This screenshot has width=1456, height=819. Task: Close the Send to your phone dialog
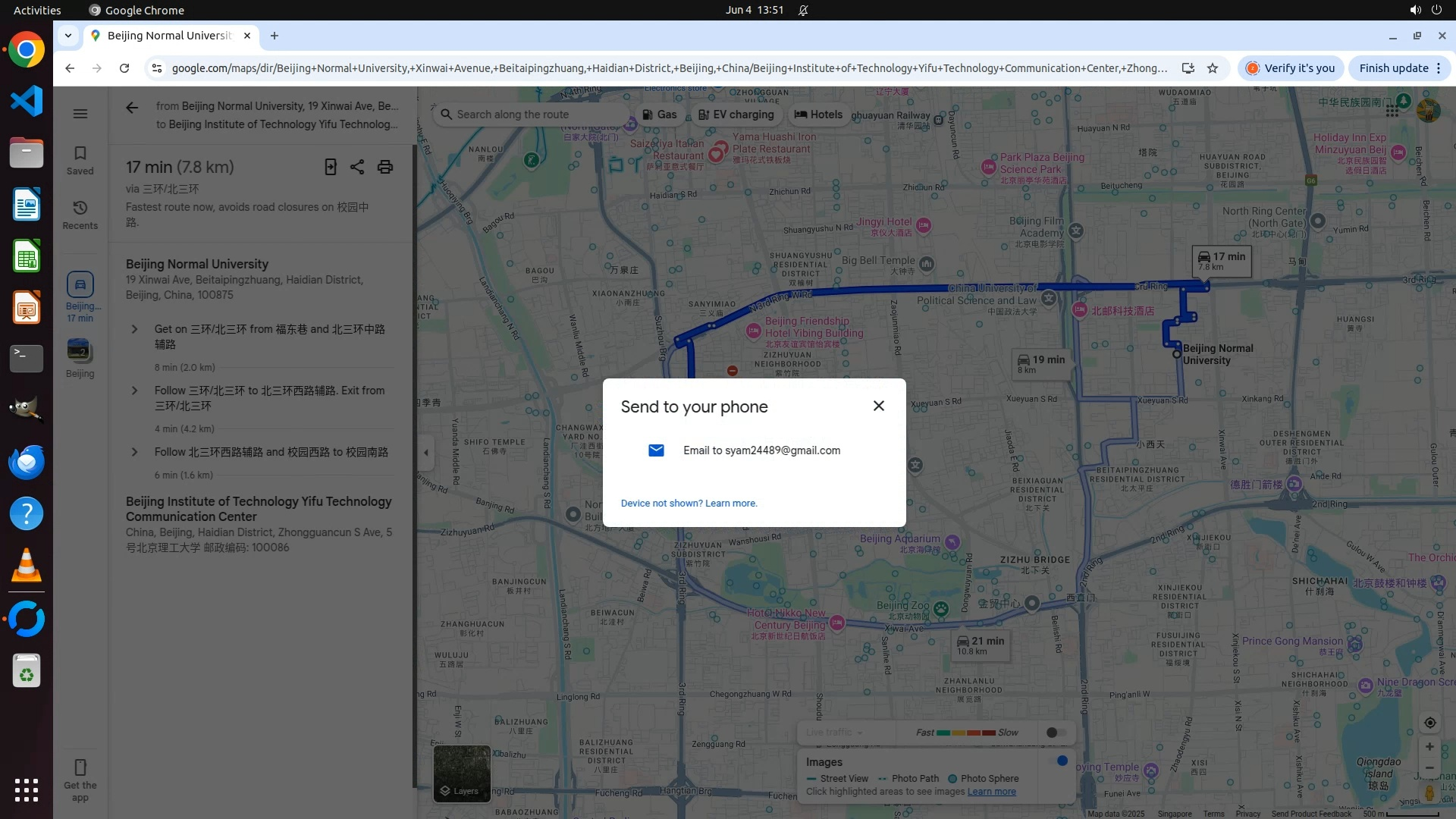pyautogui.click(x=878, y=406)
